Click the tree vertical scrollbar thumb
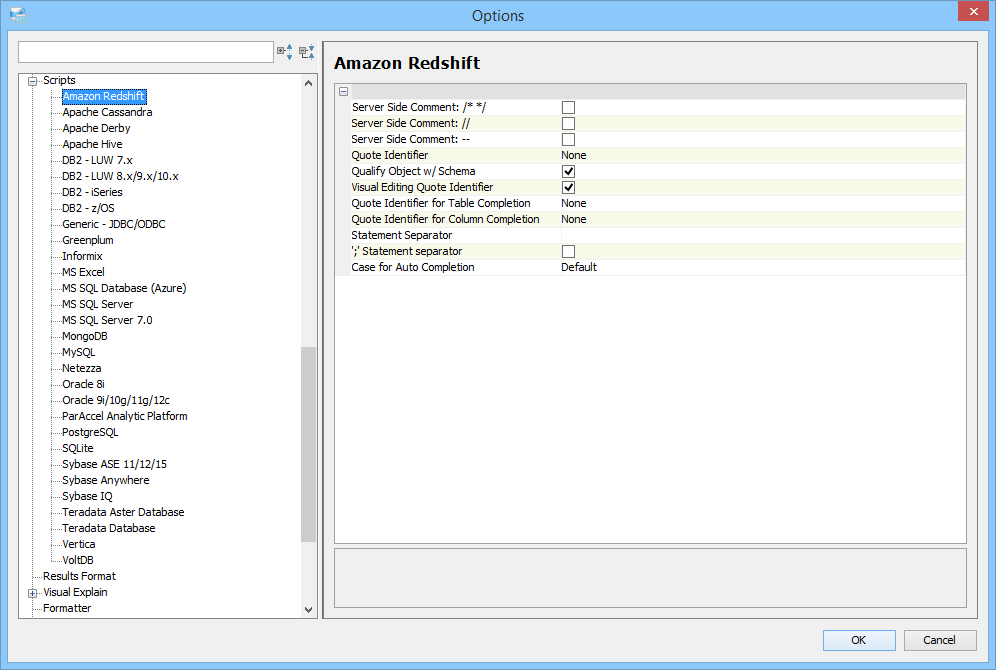Screen dimensions: 996x670 308,444
